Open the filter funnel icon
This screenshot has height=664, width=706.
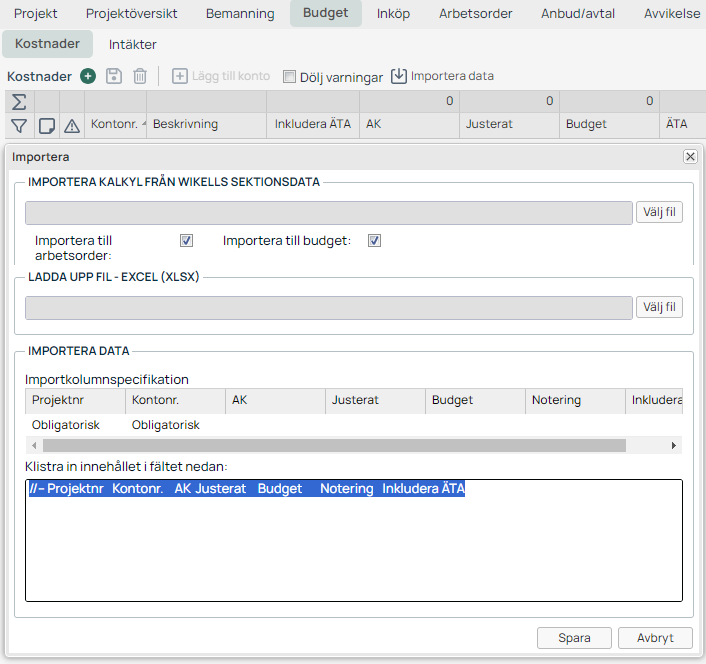pyautogui.click(x=19, y=126)
